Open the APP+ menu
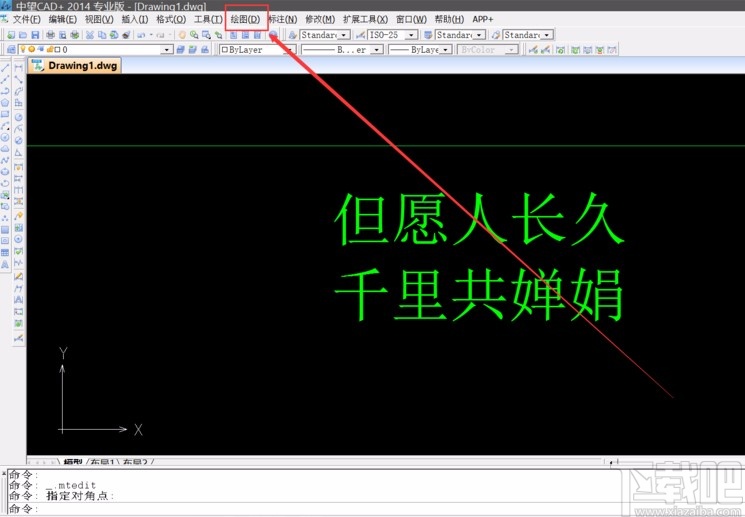This screenshot has height=517, width=745. click(483, 19)
